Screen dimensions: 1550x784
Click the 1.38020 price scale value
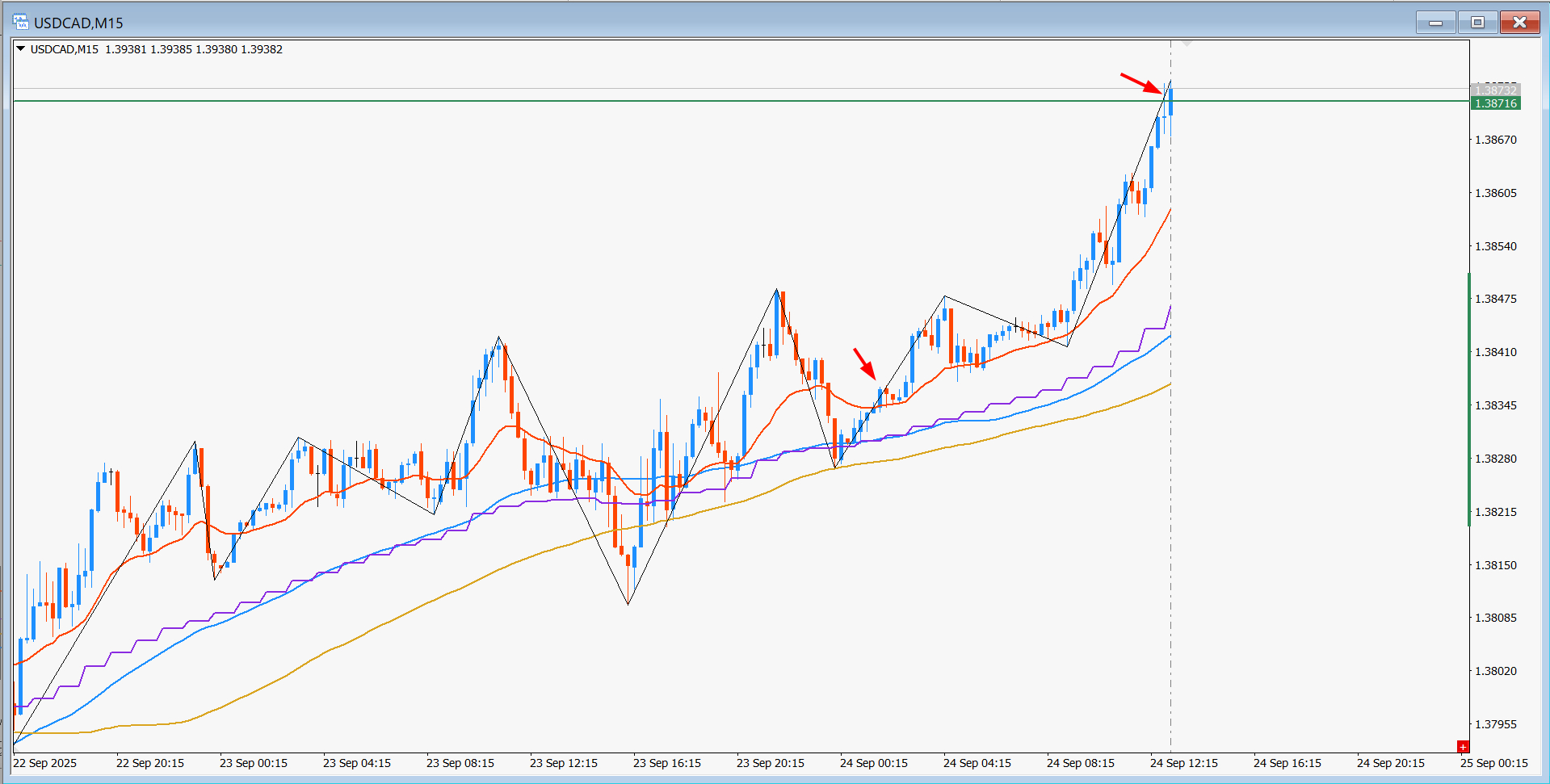pos(1496,671)
